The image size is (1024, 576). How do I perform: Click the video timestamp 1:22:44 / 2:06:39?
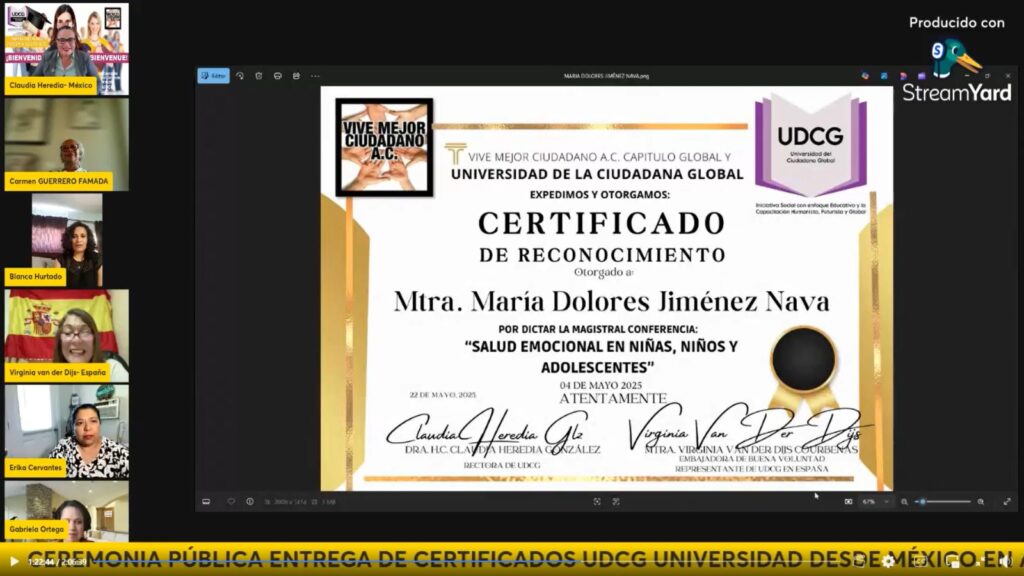click(x=57, y=561)
